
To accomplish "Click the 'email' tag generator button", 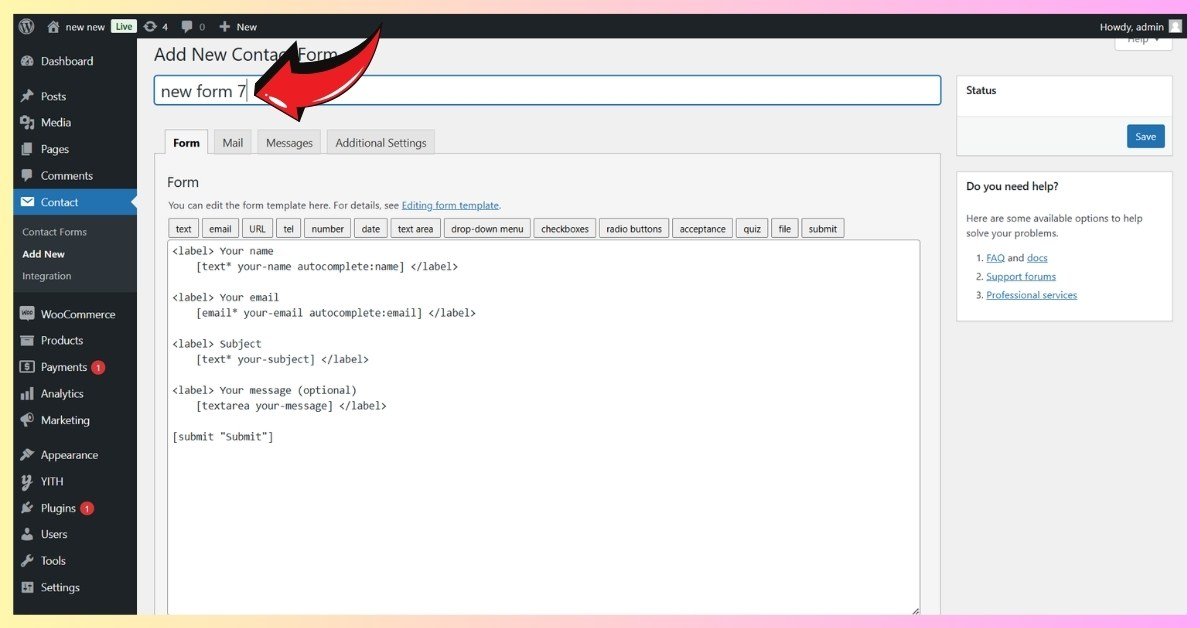I will (x=220, y=229).
